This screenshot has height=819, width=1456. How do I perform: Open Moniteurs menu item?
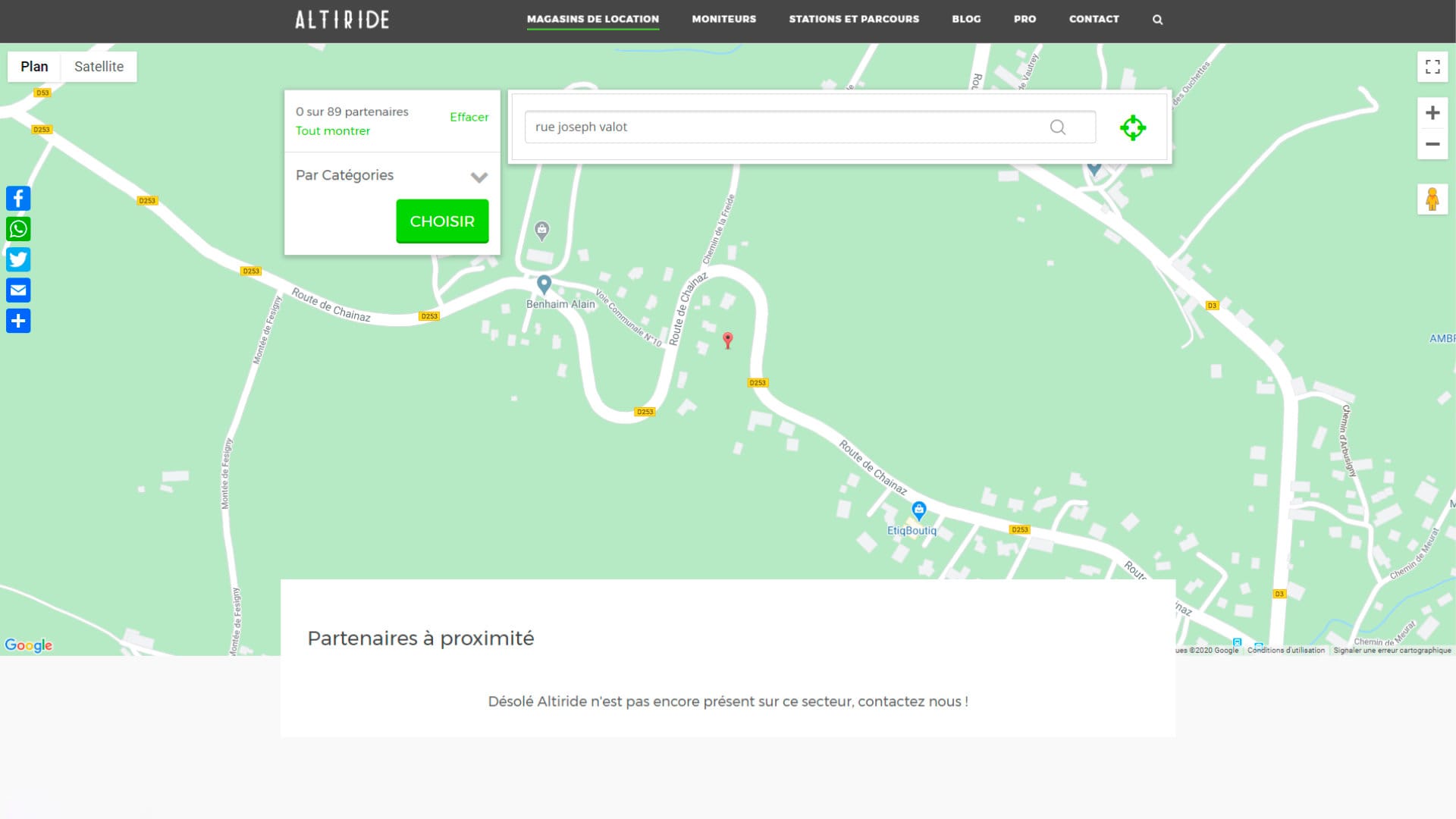click(x=724, y=19)
